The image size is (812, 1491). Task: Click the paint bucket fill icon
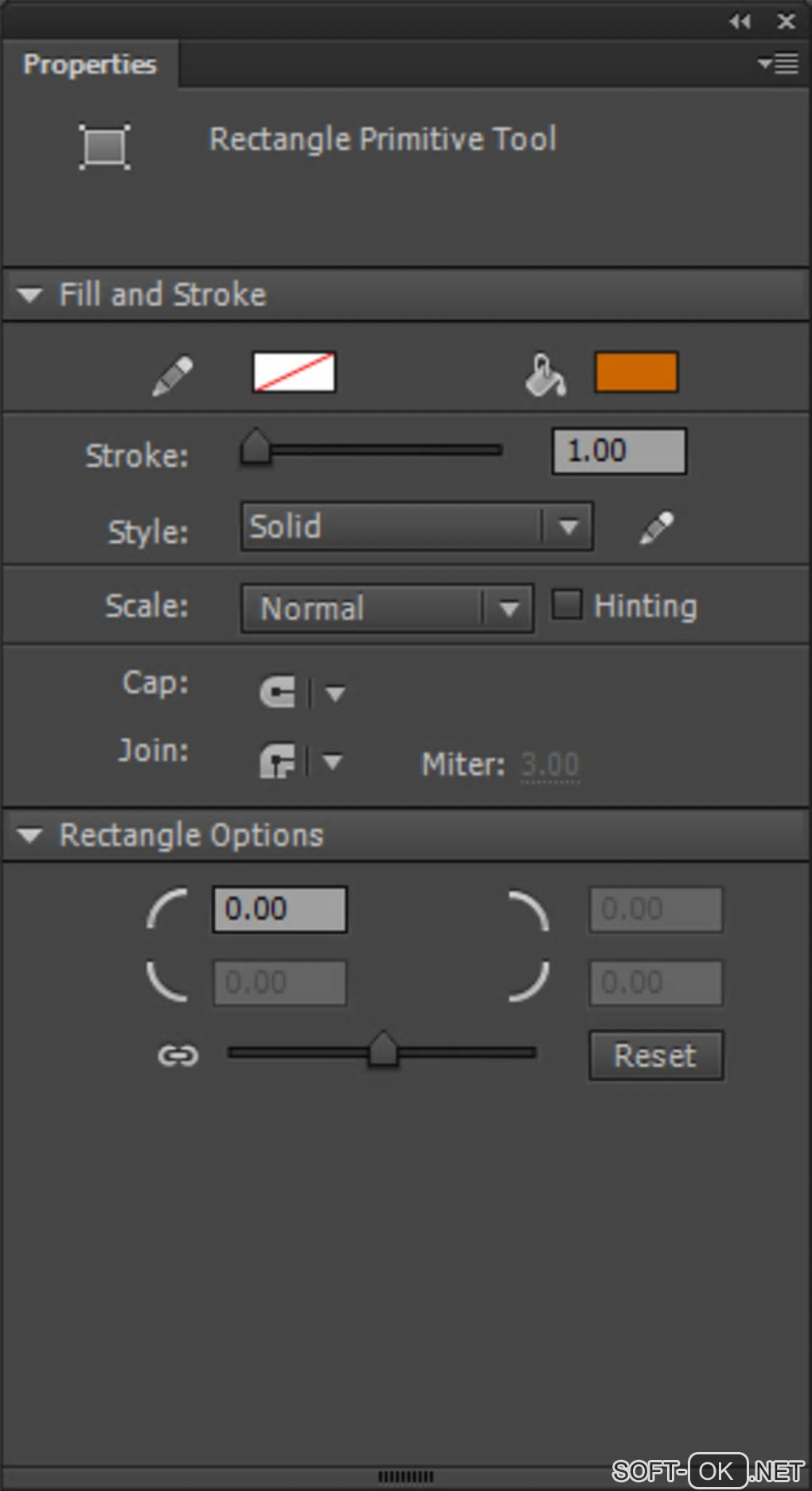click(x=545, y=375)
